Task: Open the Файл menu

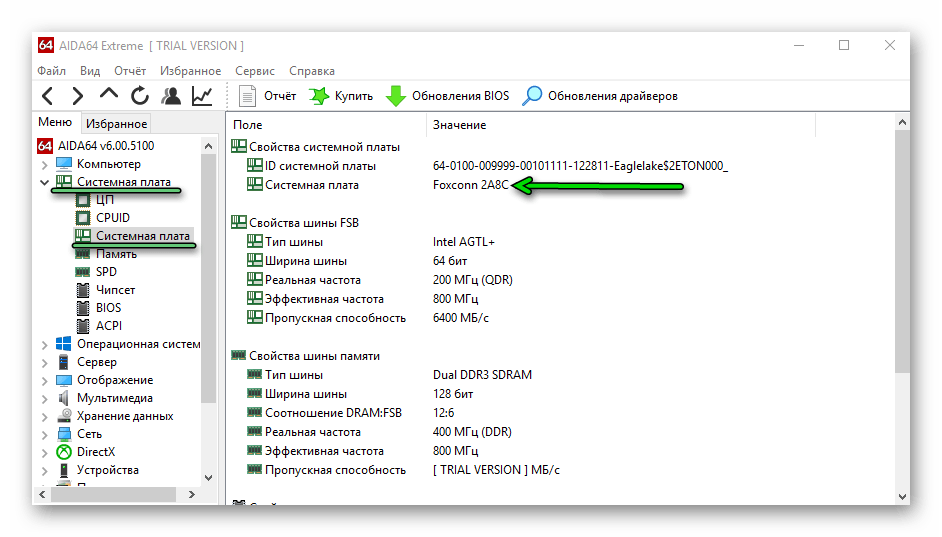Action: point(52,71)
